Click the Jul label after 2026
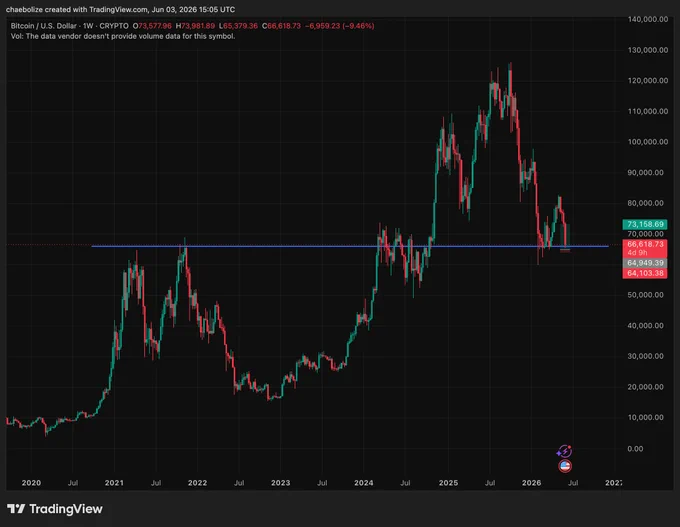This screenshot has height=527, width=680. coord(573,483)
